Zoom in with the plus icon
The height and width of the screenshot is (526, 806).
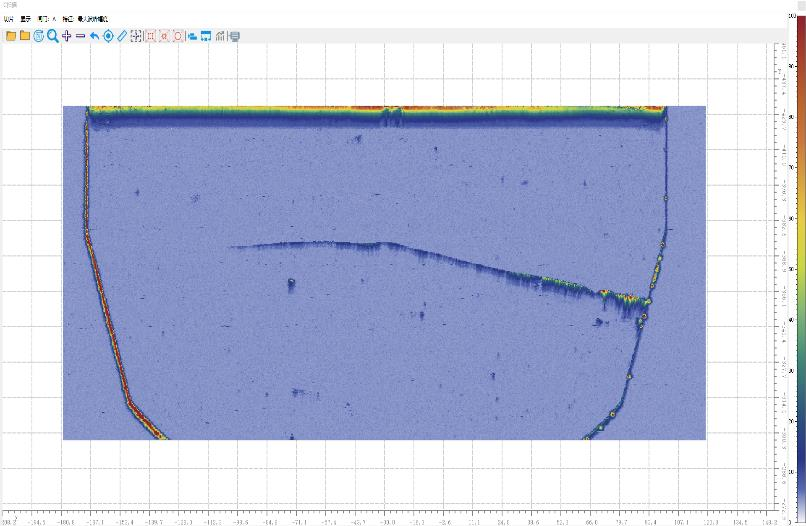[x=67, y=36]
